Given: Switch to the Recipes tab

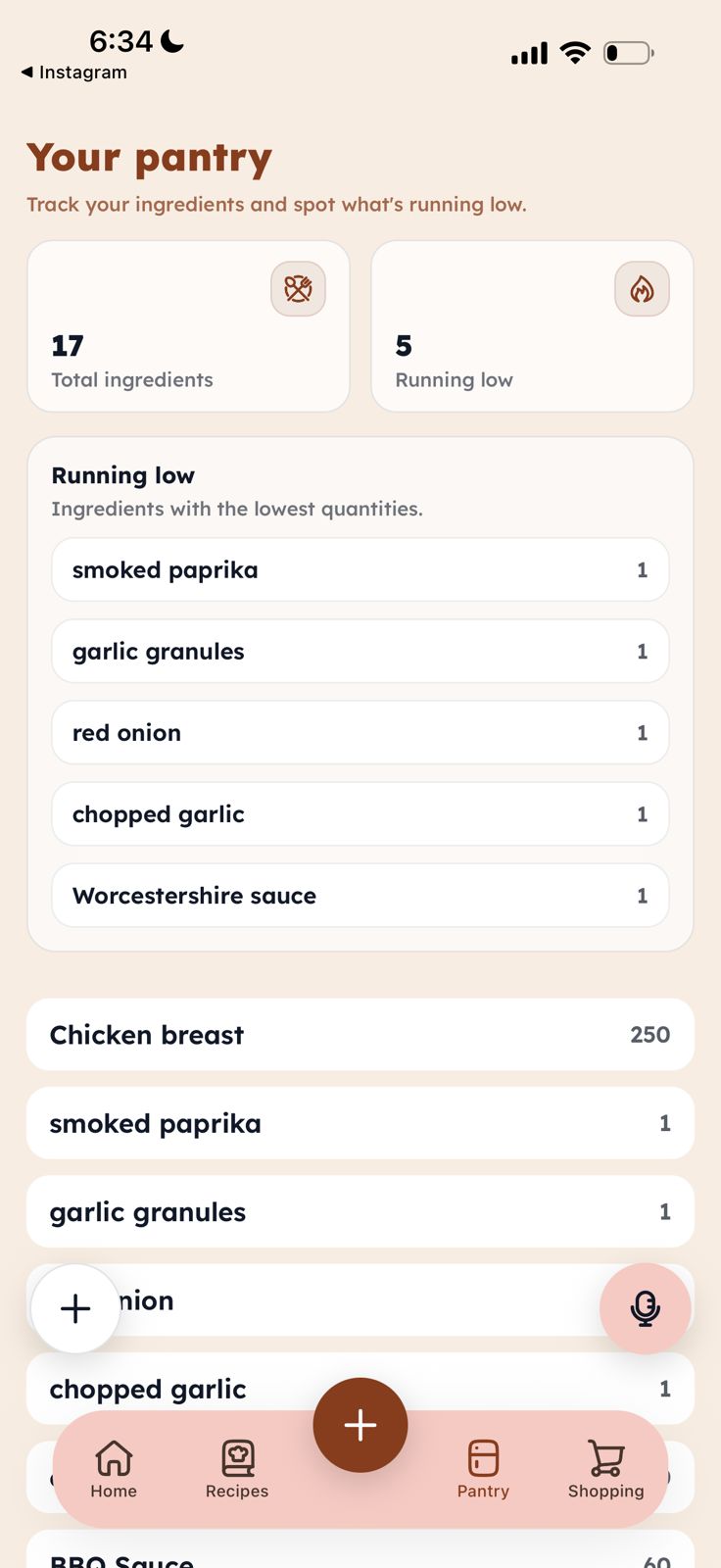Looking at the screenshot, I should coord(237,1469).
